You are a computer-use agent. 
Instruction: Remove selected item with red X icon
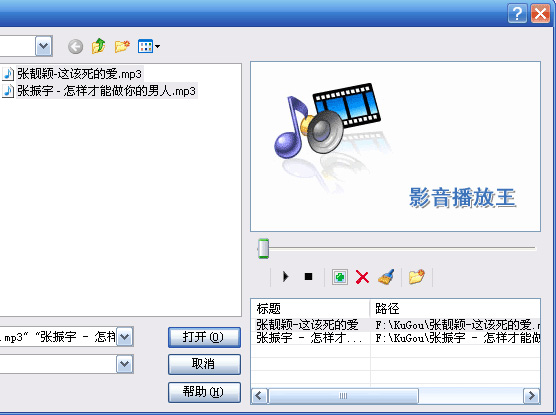coord(362,277)
